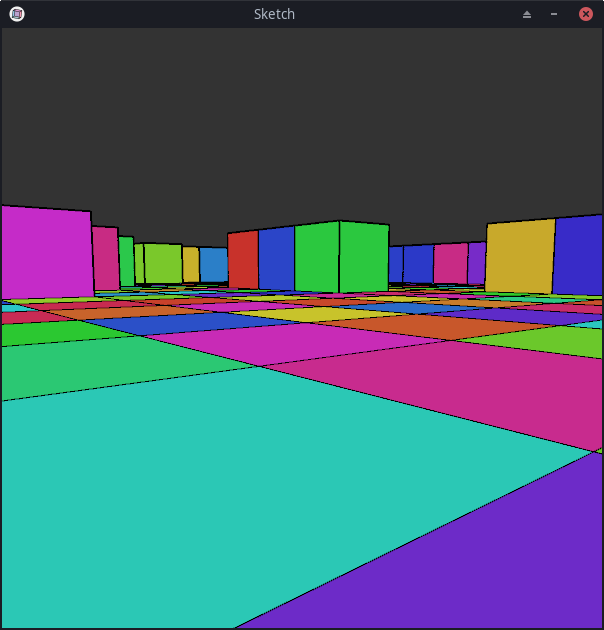Image resolution: width=604 pixels, height=630 pixels.
Task: Click the small yellow cube on the left
Action: pyautogui.click(x=190, y=265)
